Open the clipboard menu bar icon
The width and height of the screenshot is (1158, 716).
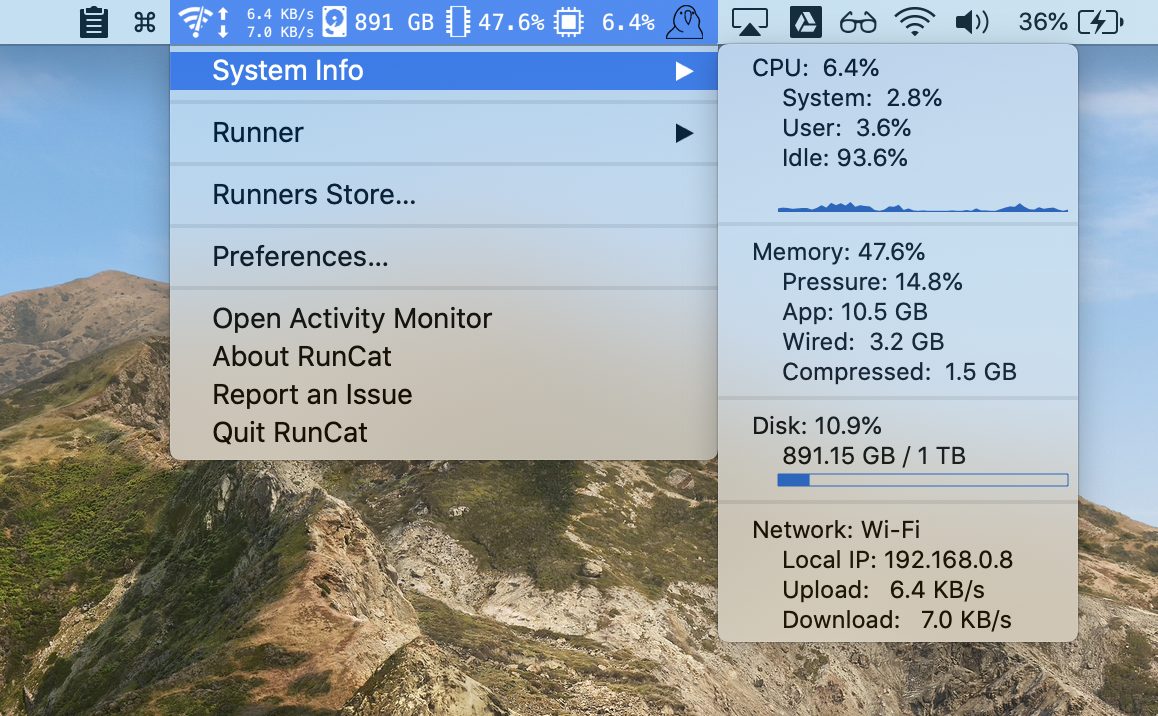[94, 22]
